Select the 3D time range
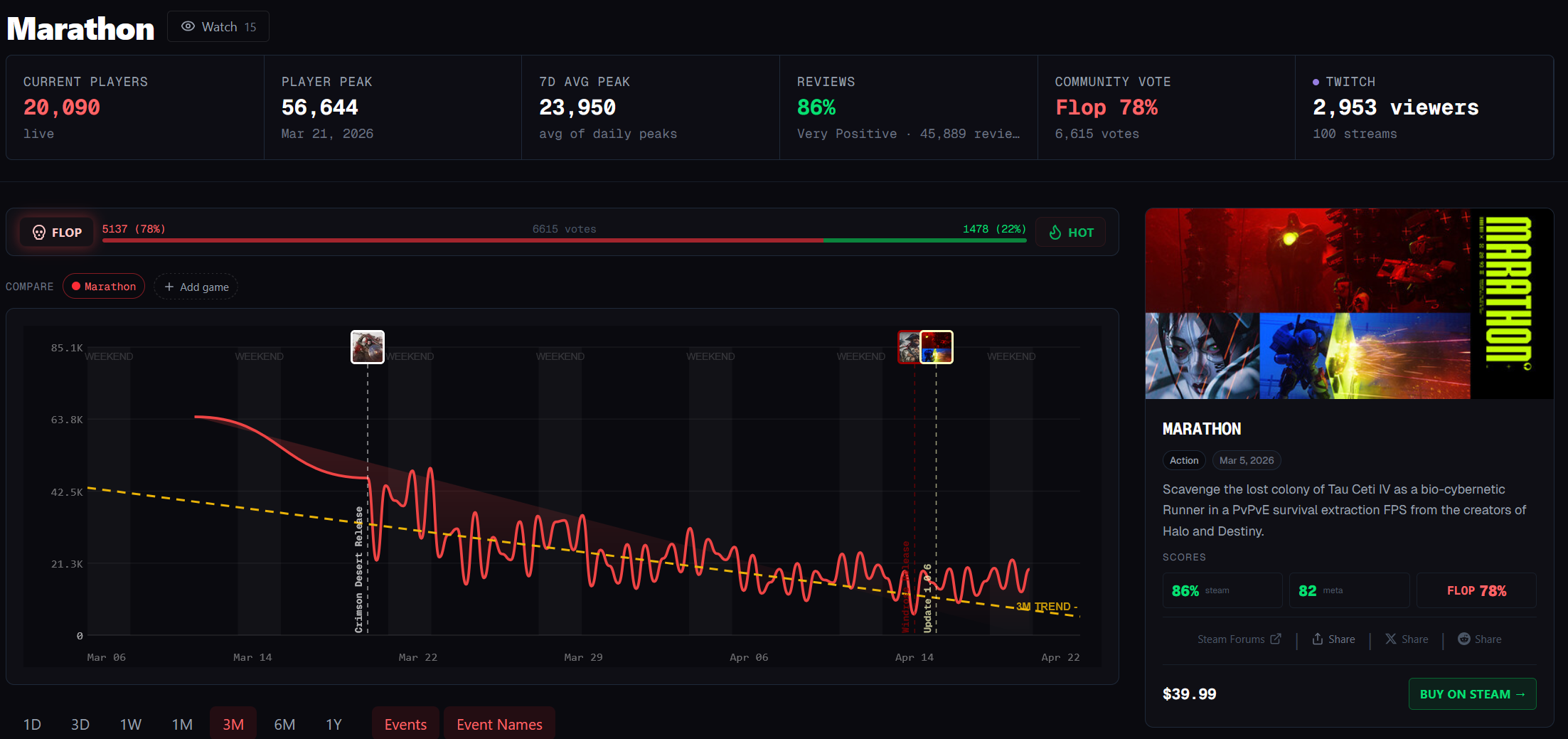Image resolution: width=1568 pixels, height=739 pixels. [x=80, y=724]
